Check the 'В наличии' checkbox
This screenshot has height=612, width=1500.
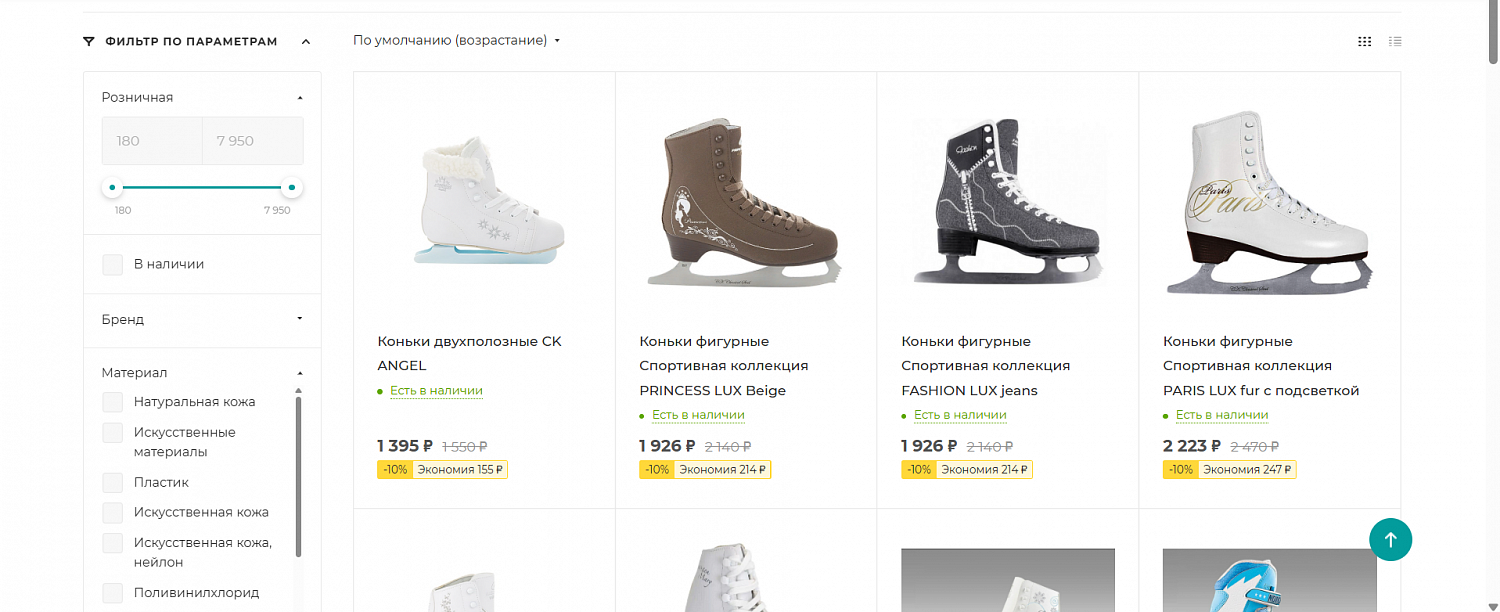(x=113, y=264)
